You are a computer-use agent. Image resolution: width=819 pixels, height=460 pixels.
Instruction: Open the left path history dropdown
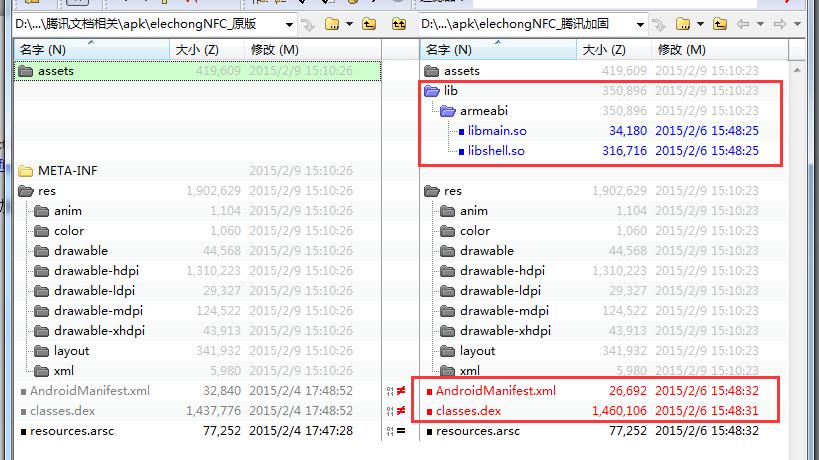point(289,25)
